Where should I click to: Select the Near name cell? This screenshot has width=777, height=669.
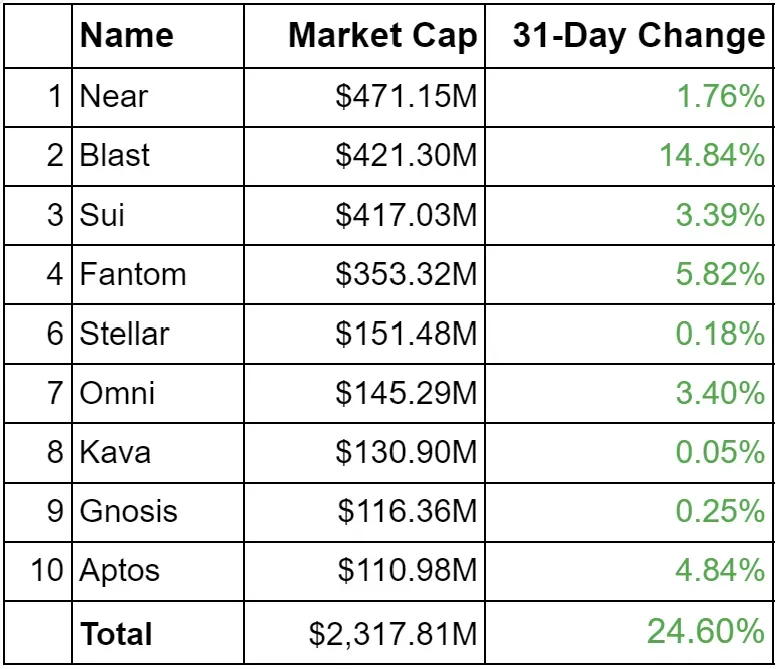point(114,96)
